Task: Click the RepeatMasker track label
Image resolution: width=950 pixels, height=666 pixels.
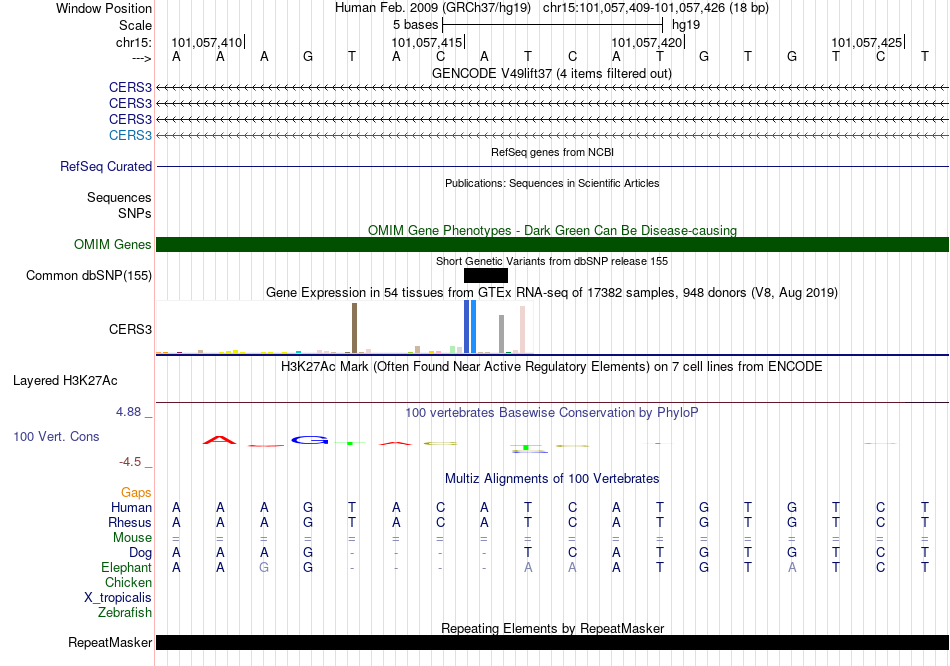Action: click(110, 642)
